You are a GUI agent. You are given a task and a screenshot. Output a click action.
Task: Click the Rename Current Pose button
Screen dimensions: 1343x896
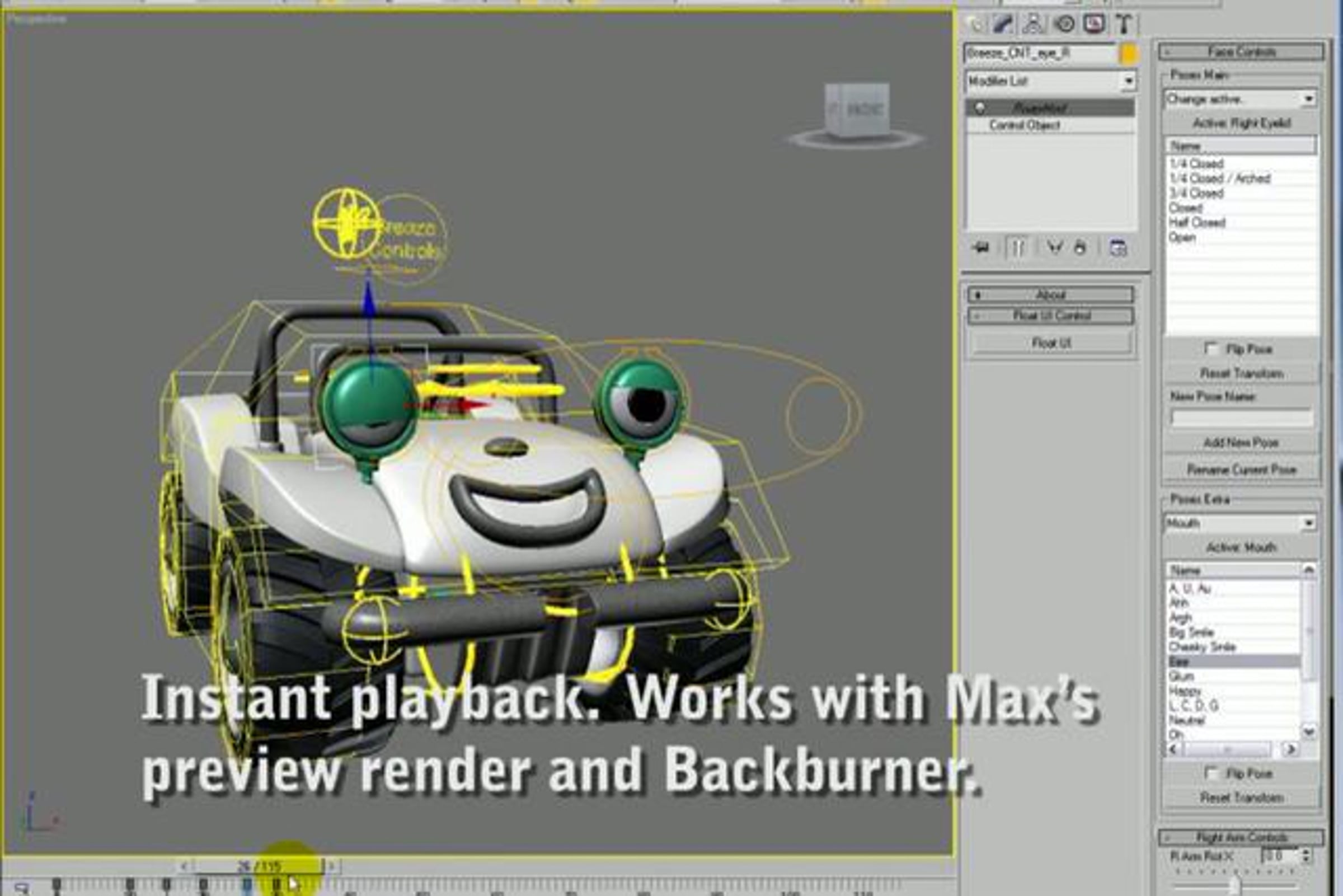(x=1241, y=470)
